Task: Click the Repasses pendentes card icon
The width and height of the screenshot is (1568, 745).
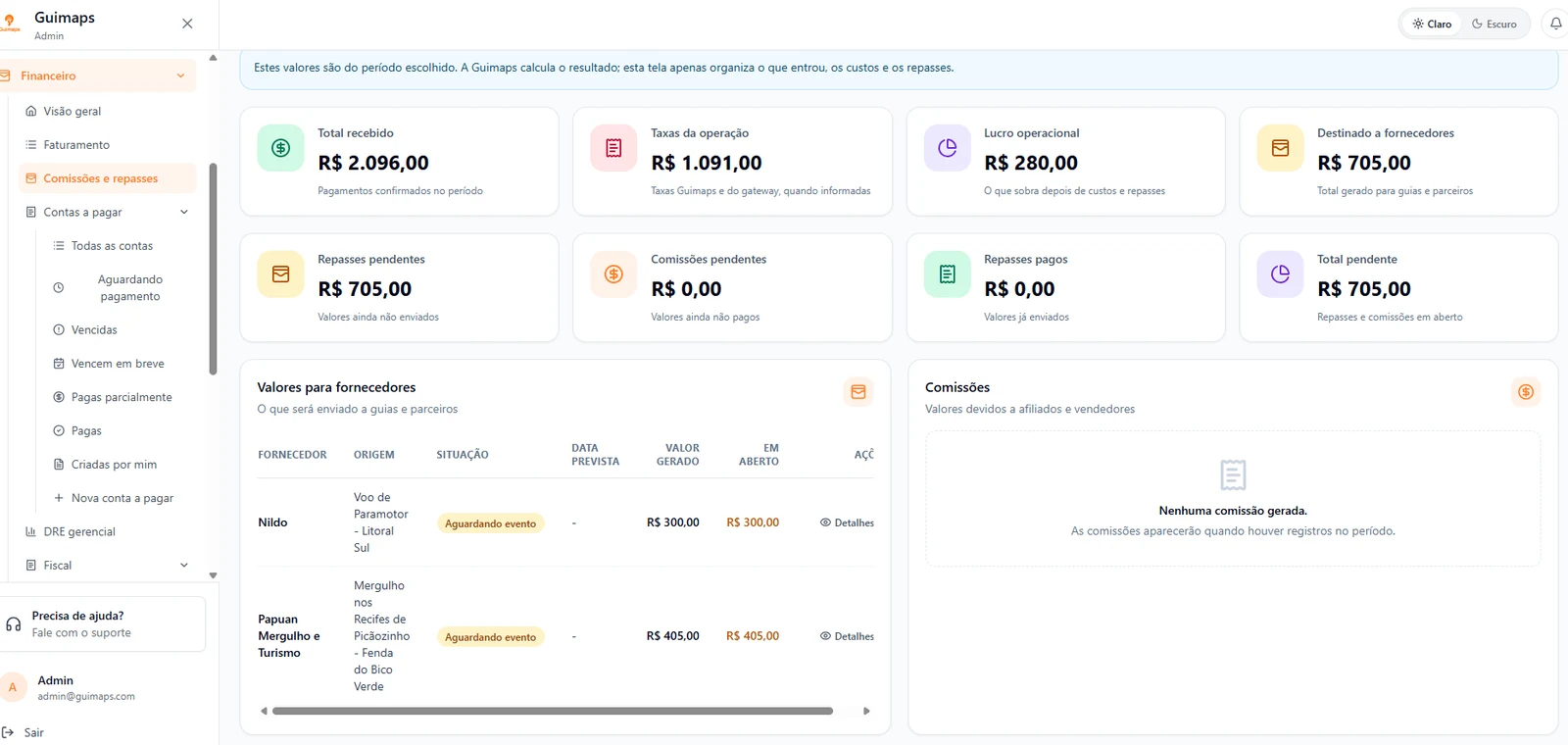Action: [280, 274]
